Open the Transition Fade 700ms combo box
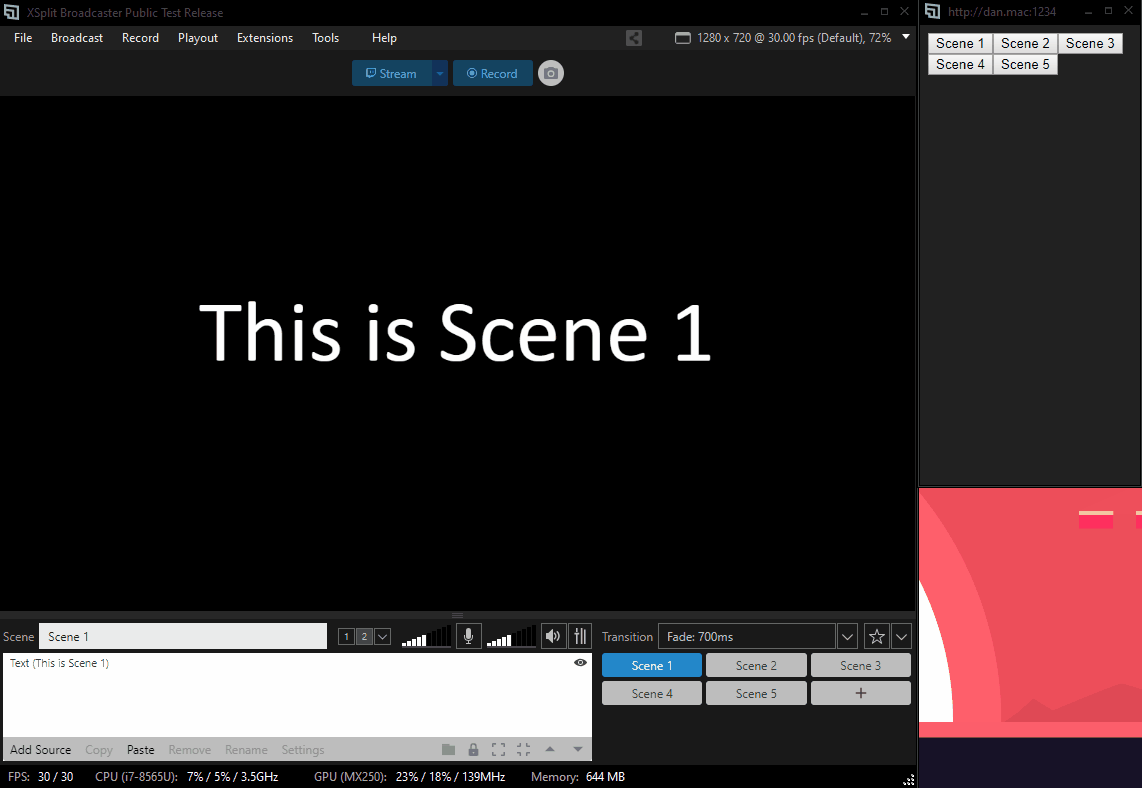The image size is (1142, 788). pyautogui.click(x=747, y=637)
